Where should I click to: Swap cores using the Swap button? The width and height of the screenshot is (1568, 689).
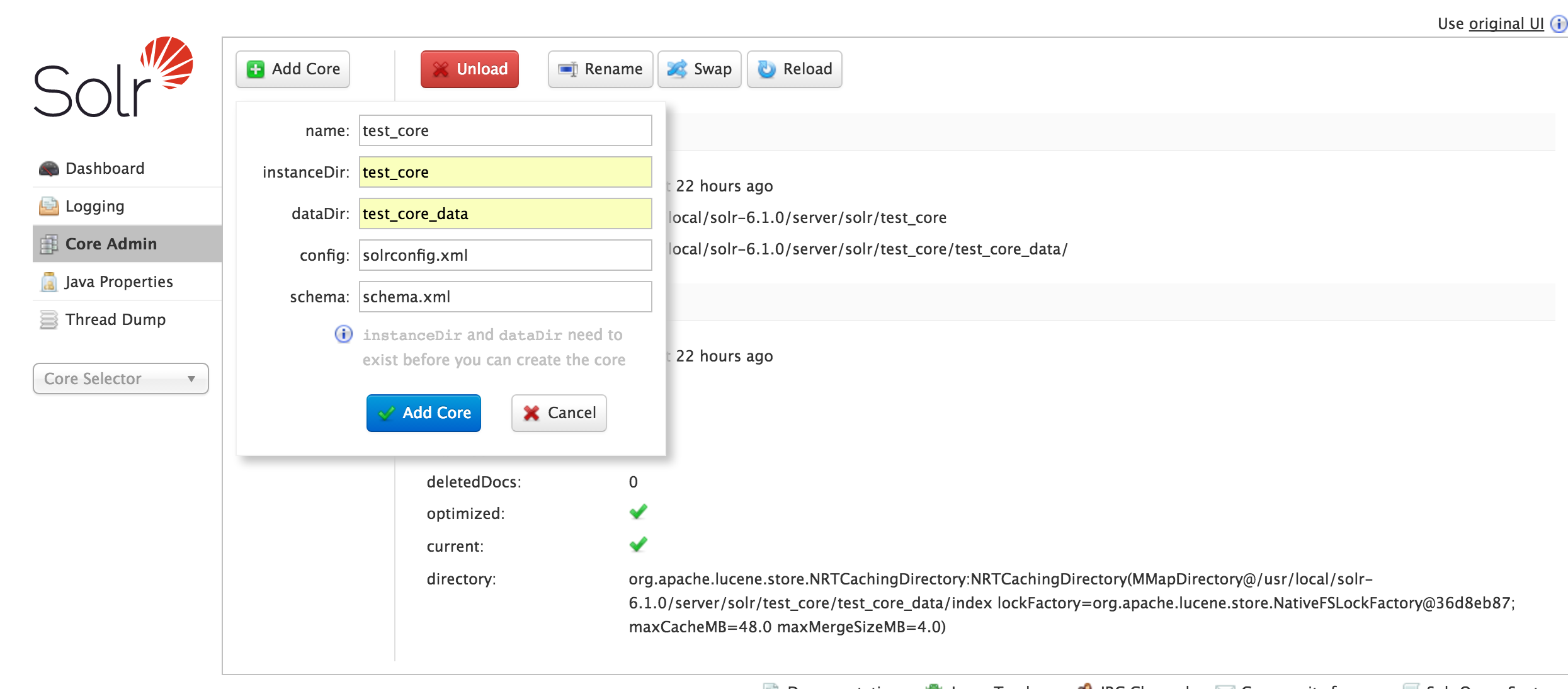pos(700,69)
